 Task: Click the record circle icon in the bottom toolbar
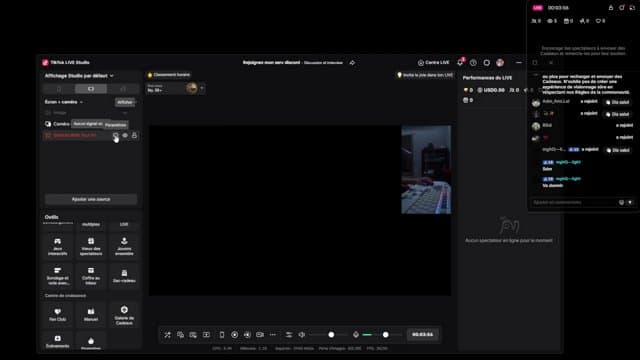[235, 335]
